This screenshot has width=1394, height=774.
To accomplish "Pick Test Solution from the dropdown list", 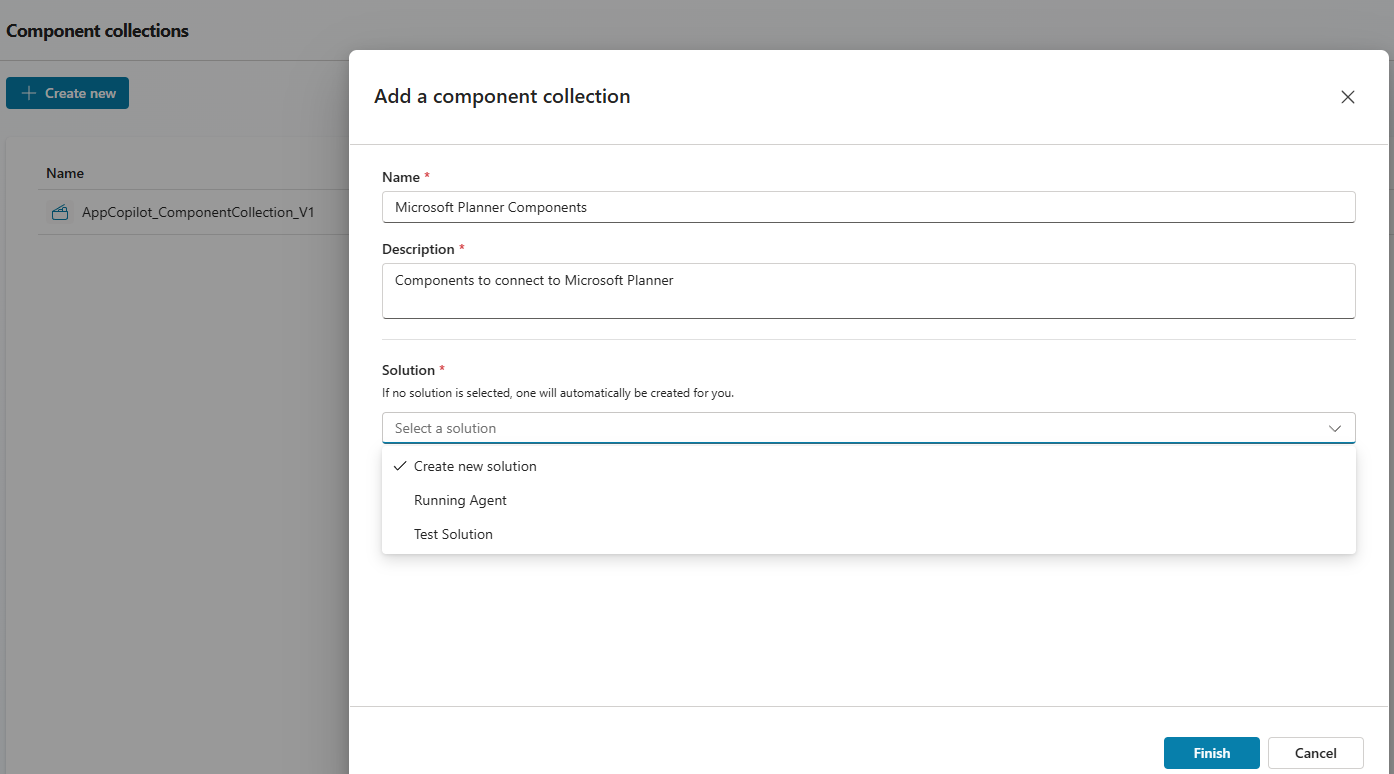I will (453, 534).
